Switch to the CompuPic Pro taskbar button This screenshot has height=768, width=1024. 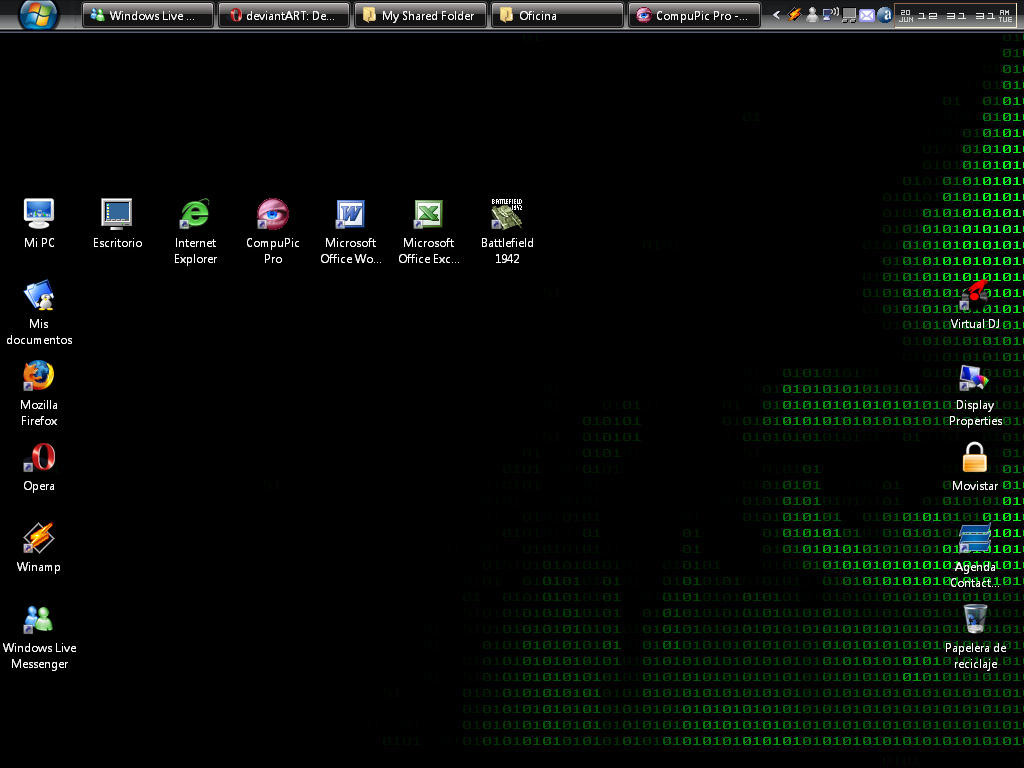[694, 15]
